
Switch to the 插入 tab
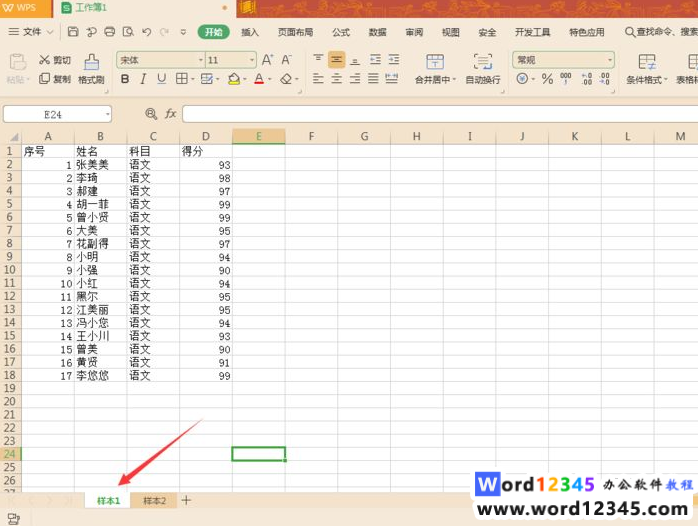click(250, 32)
